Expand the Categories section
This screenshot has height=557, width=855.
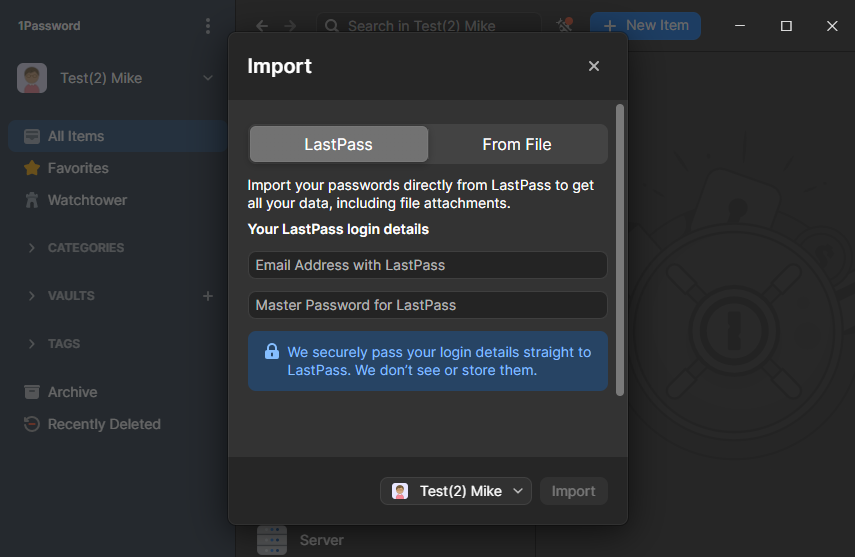click(x=32, y=248)
